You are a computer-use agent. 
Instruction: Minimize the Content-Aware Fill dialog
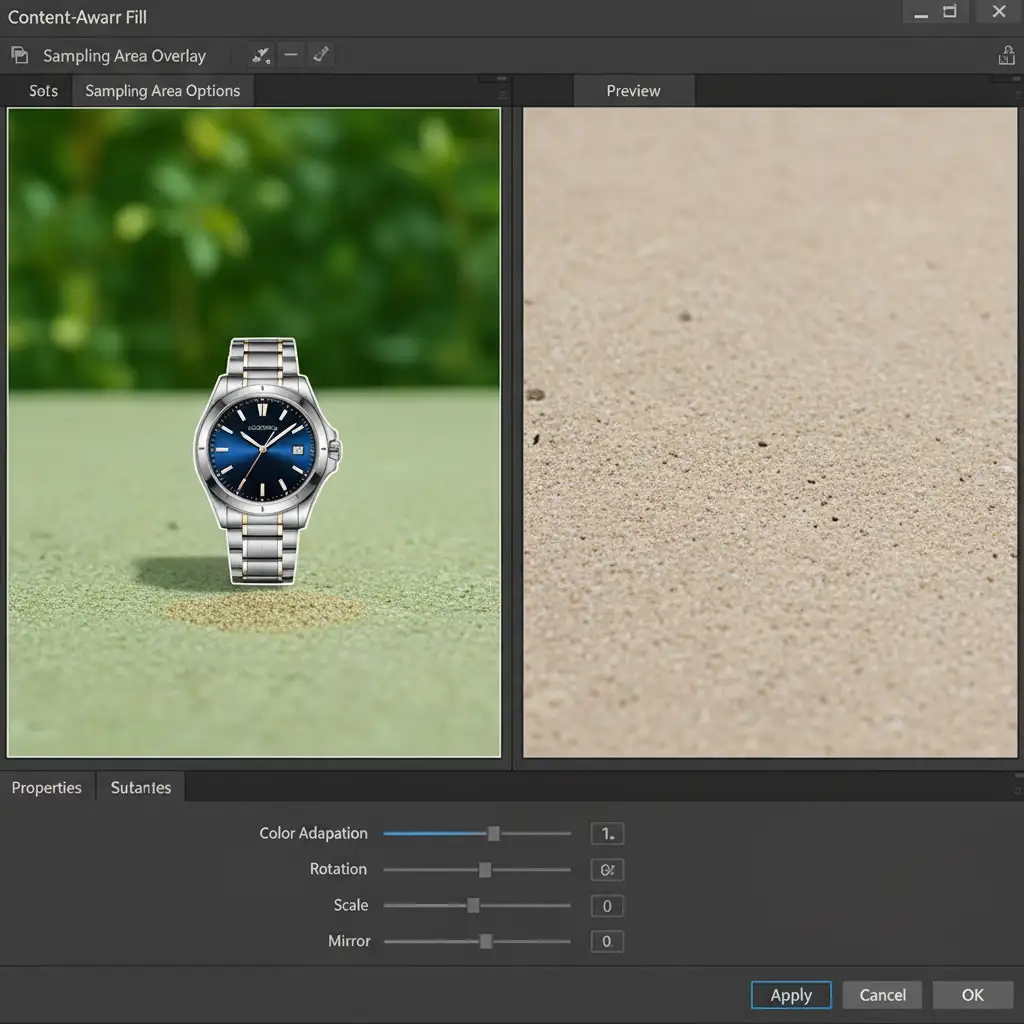point(920,12)
